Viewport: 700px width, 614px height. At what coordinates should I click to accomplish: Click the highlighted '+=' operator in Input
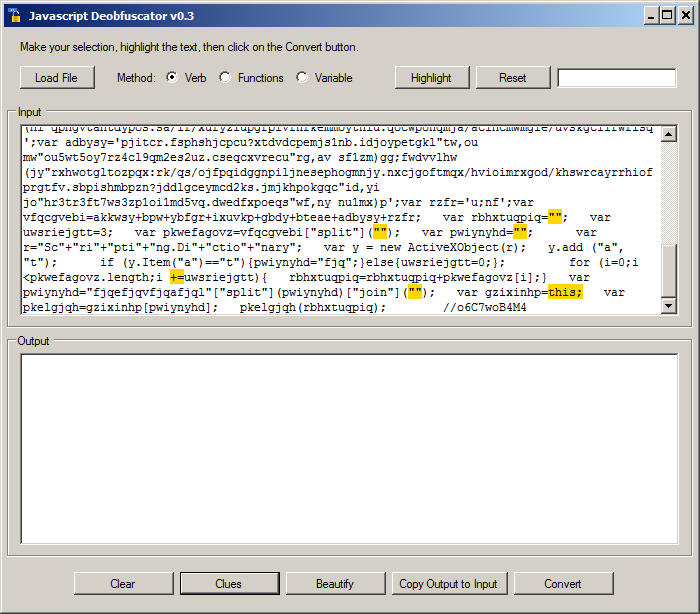coord(177,277)
